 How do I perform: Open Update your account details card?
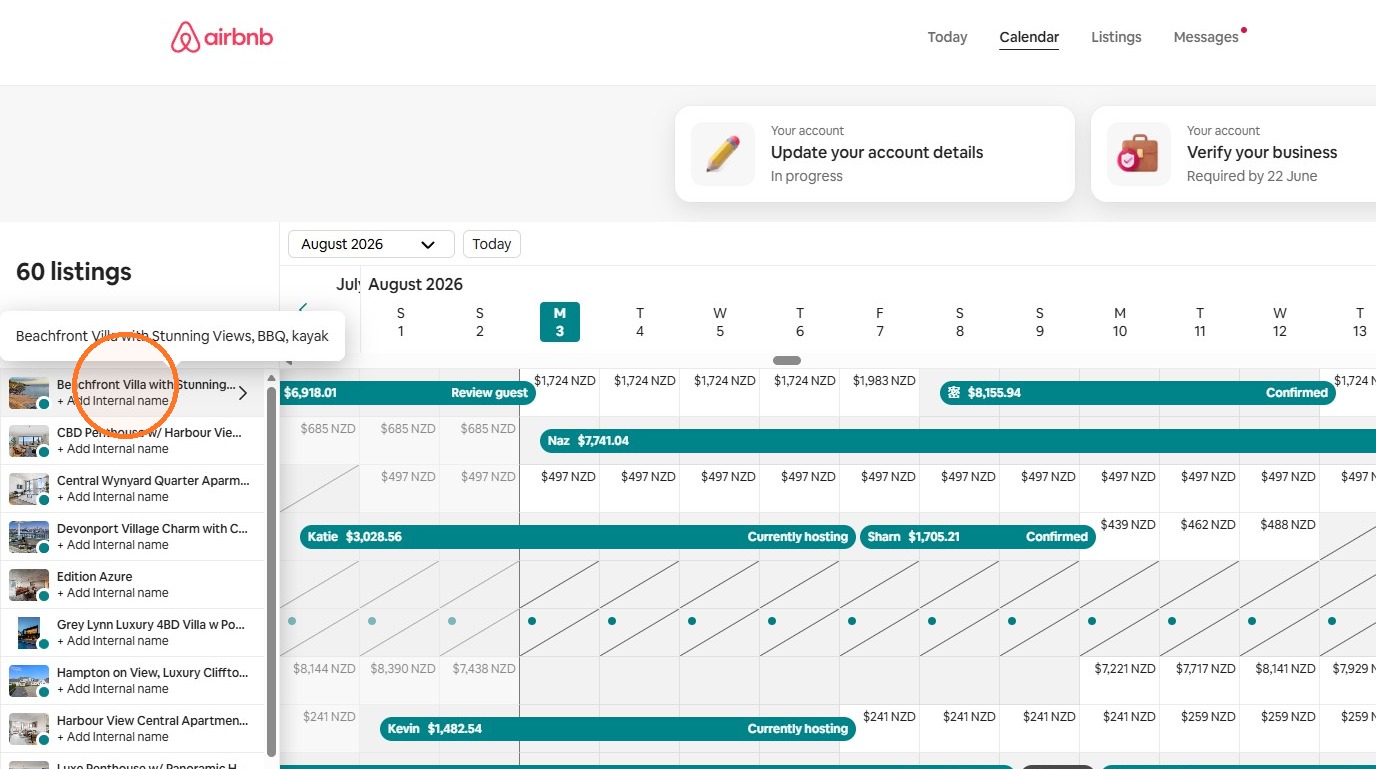[875, 154]
